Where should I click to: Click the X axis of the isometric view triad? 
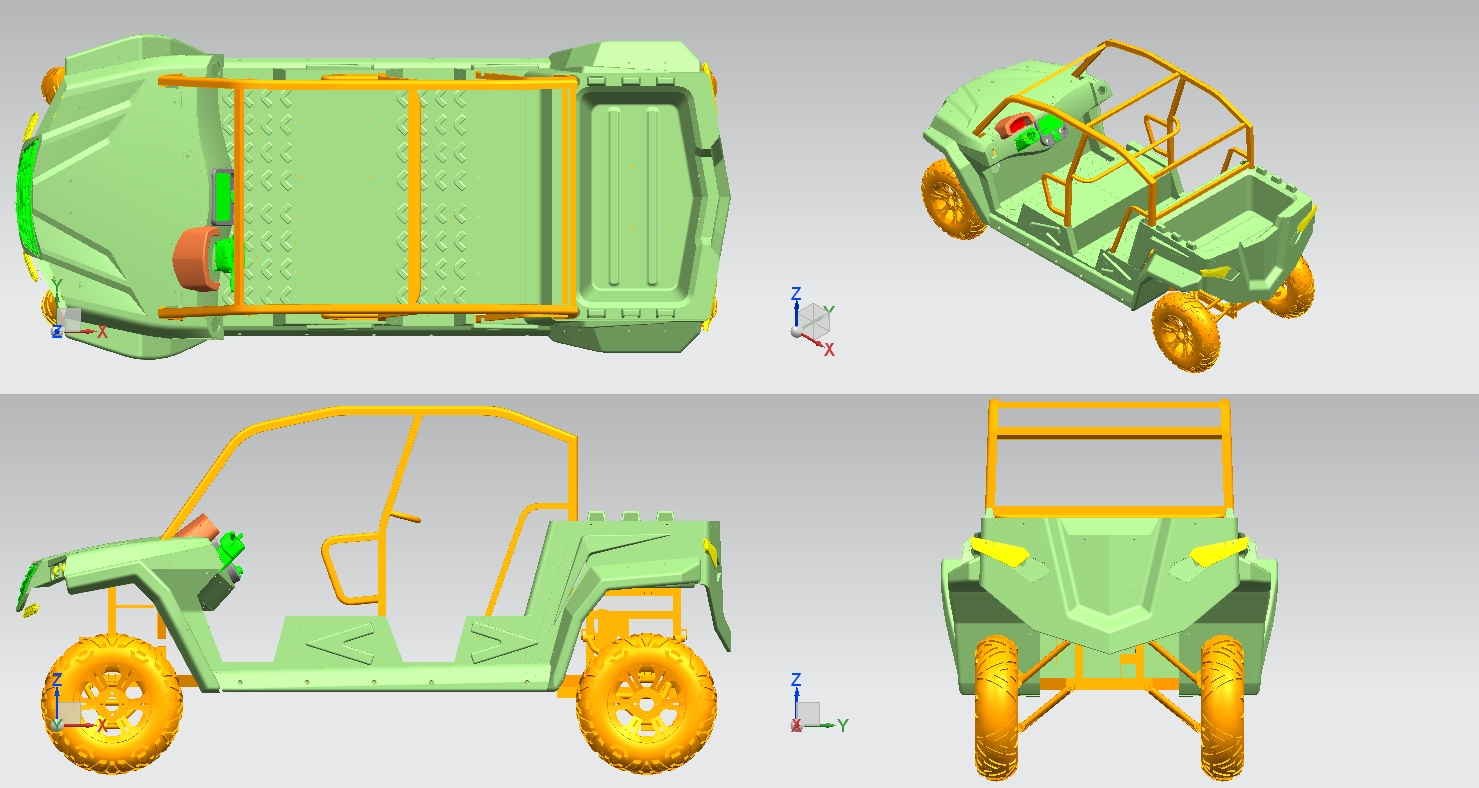[x=811, y=338]
